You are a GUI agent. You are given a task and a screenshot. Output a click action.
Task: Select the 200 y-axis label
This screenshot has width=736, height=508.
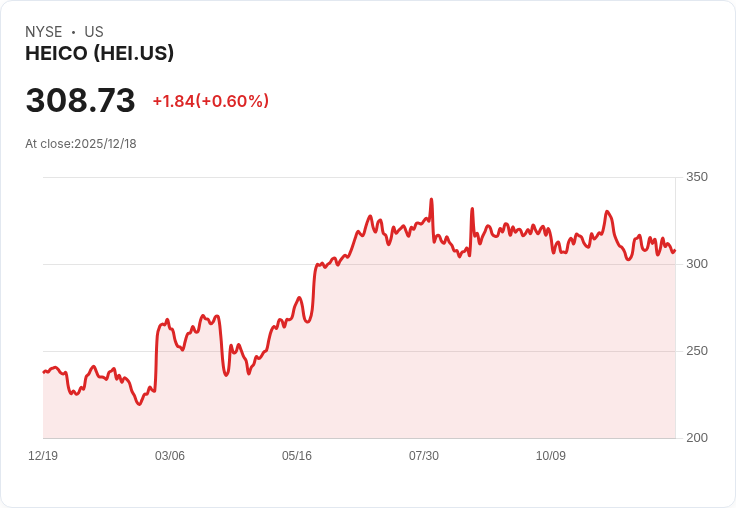(x=696, y=438)
